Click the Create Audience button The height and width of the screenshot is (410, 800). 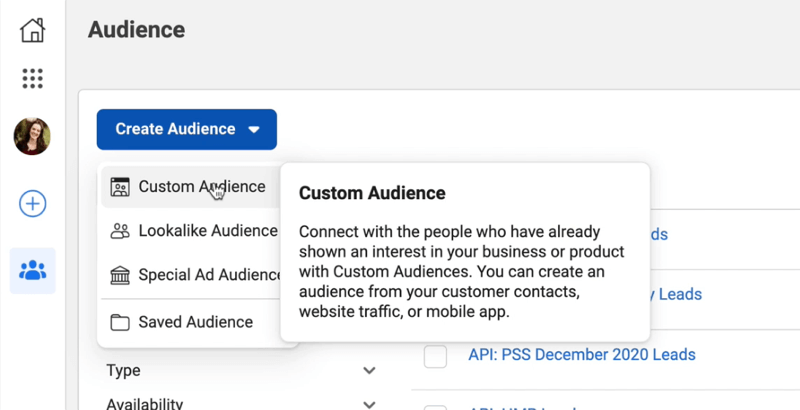[x=187, y=129]
